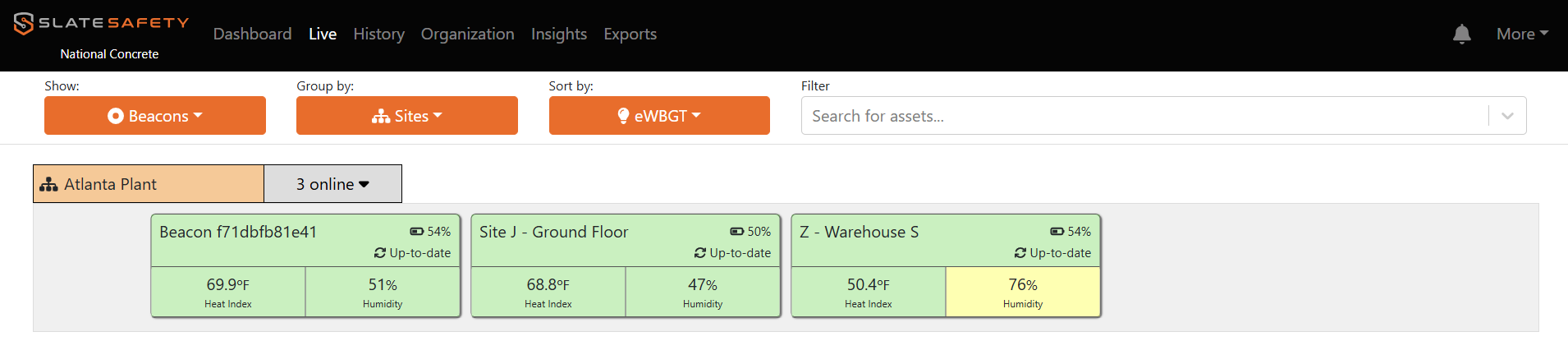Switch to the History tab
The width and height of the screenshot is (1568, 355).
378,34
